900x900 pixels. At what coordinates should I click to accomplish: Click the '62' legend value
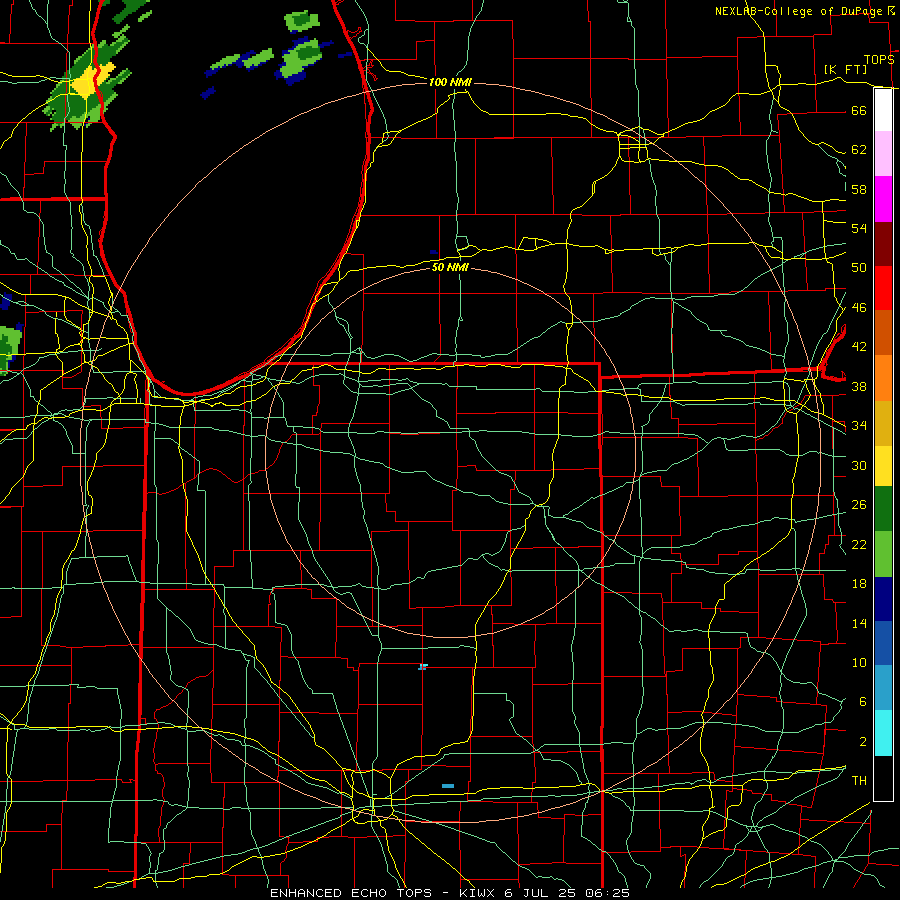[x=859, y=150]
